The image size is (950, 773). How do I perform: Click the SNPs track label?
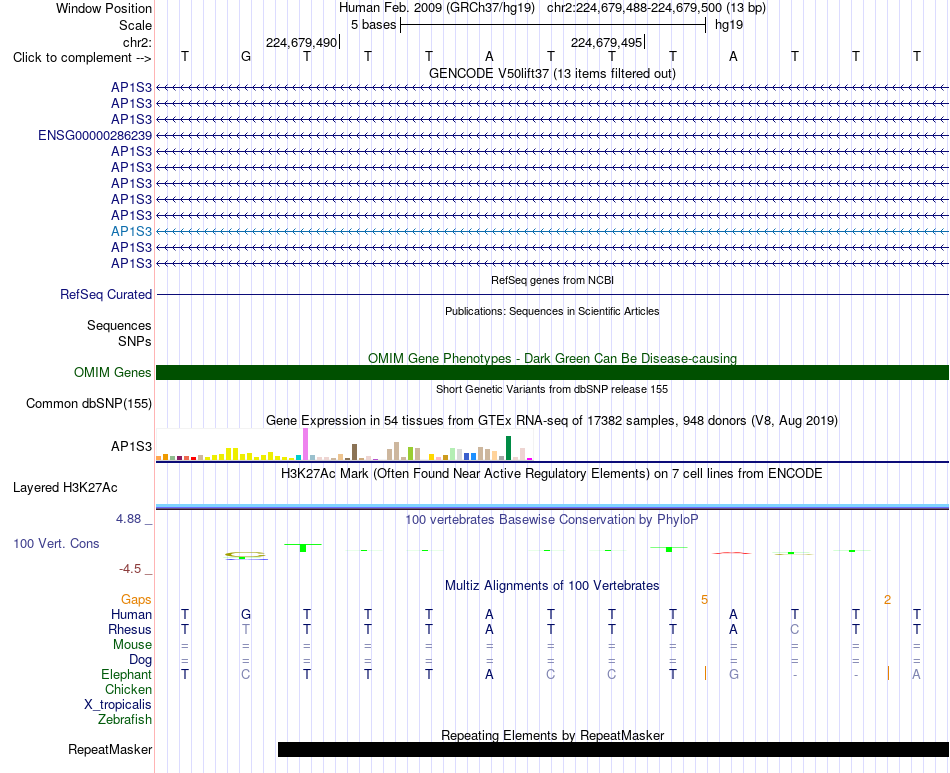point(135,342)
